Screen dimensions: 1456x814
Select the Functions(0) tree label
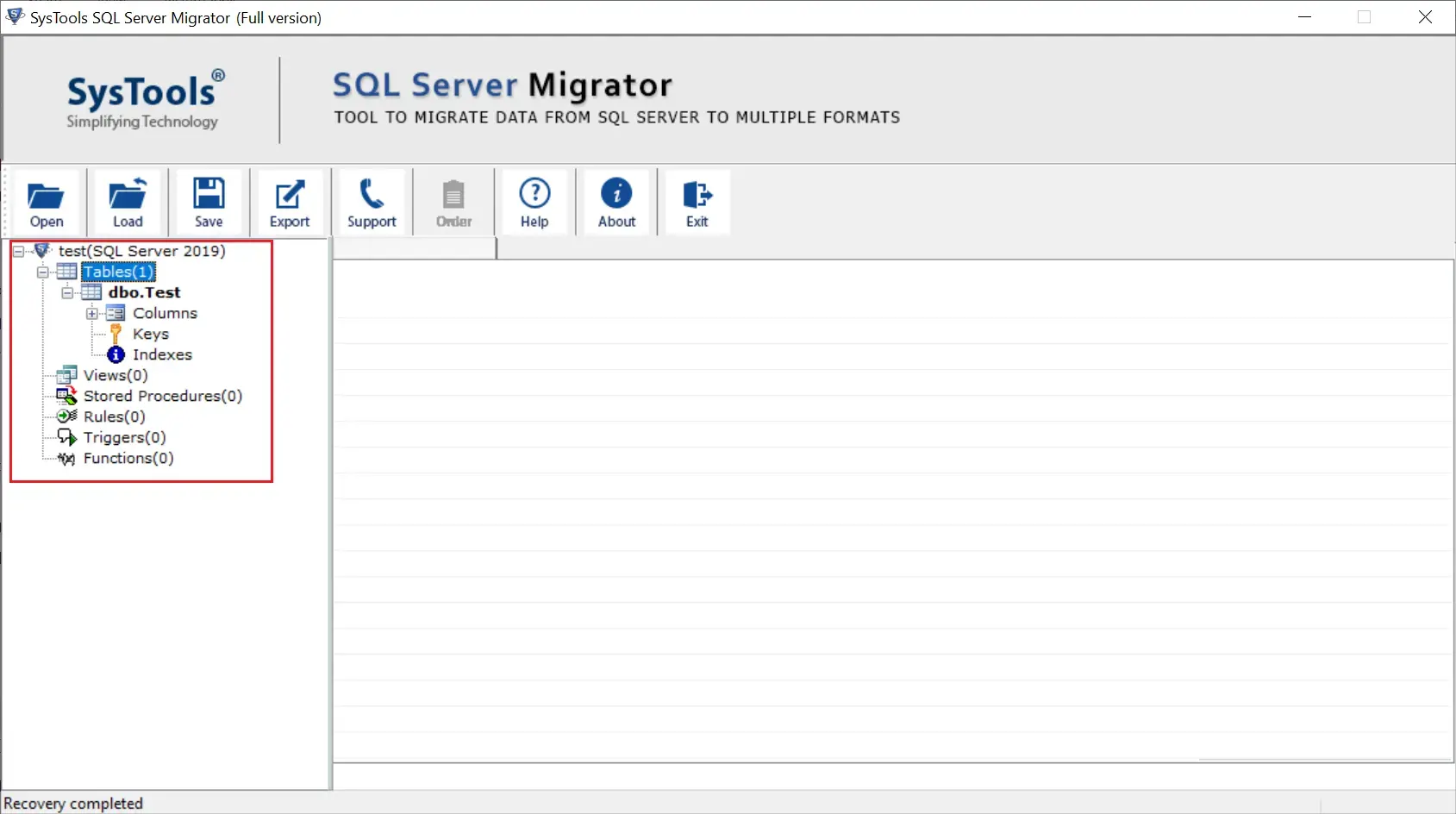(x=128, y=458)
